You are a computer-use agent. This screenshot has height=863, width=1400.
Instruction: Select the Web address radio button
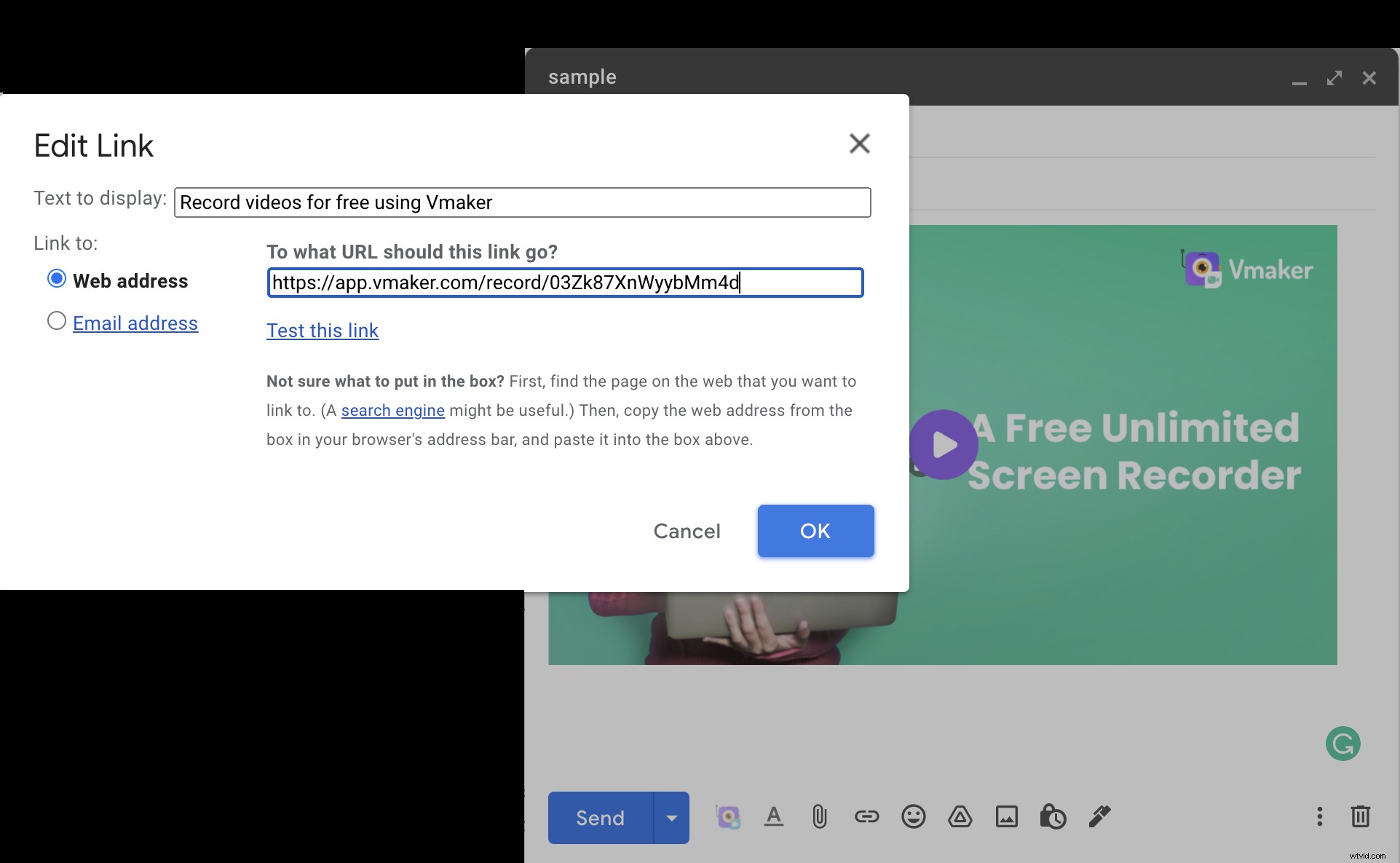(55, 278)
